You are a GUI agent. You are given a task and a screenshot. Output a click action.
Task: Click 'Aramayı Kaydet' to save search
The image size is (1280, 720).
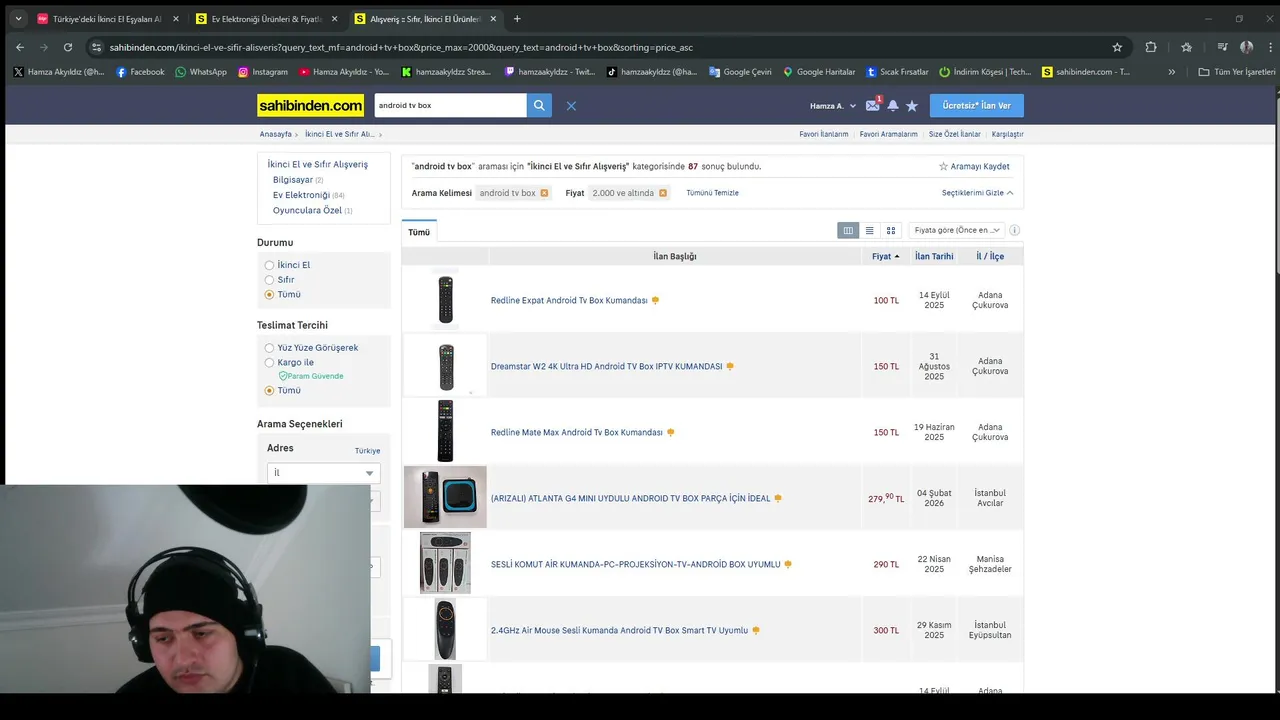pyautogui.click(x=974, y=167)
